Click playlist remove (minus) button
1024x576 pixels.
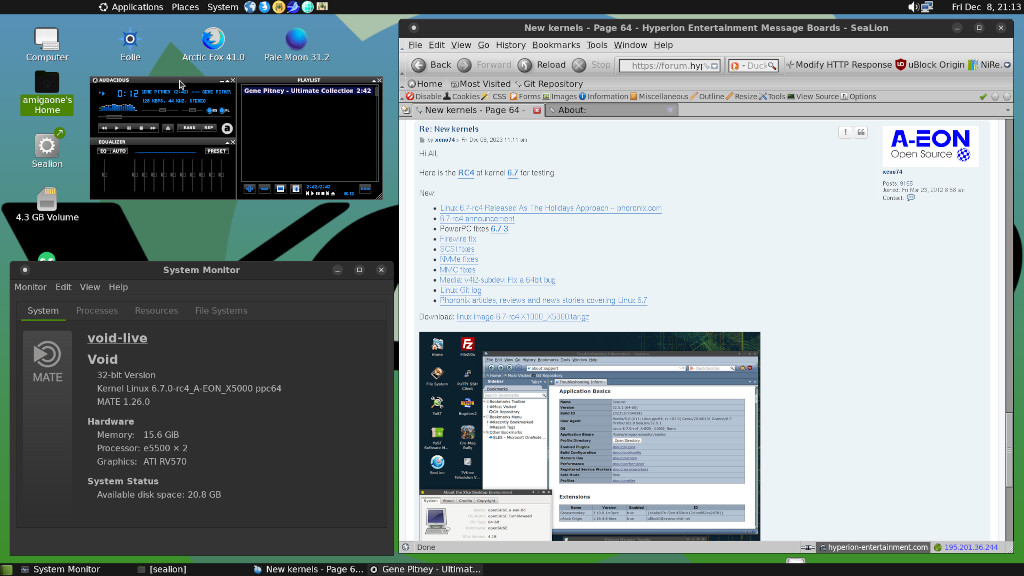264,189
